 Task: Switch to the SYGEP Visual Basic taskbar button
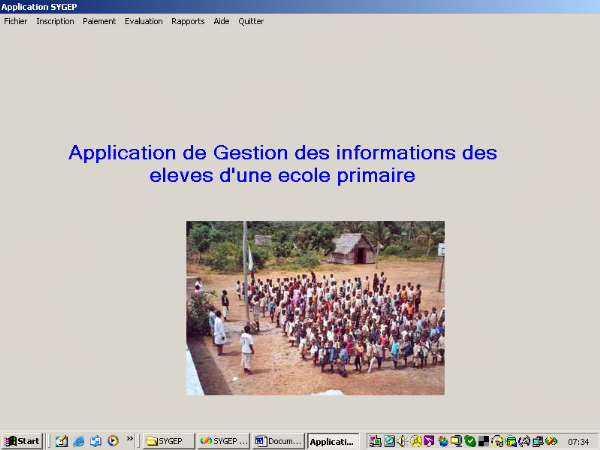coord(223,441)
